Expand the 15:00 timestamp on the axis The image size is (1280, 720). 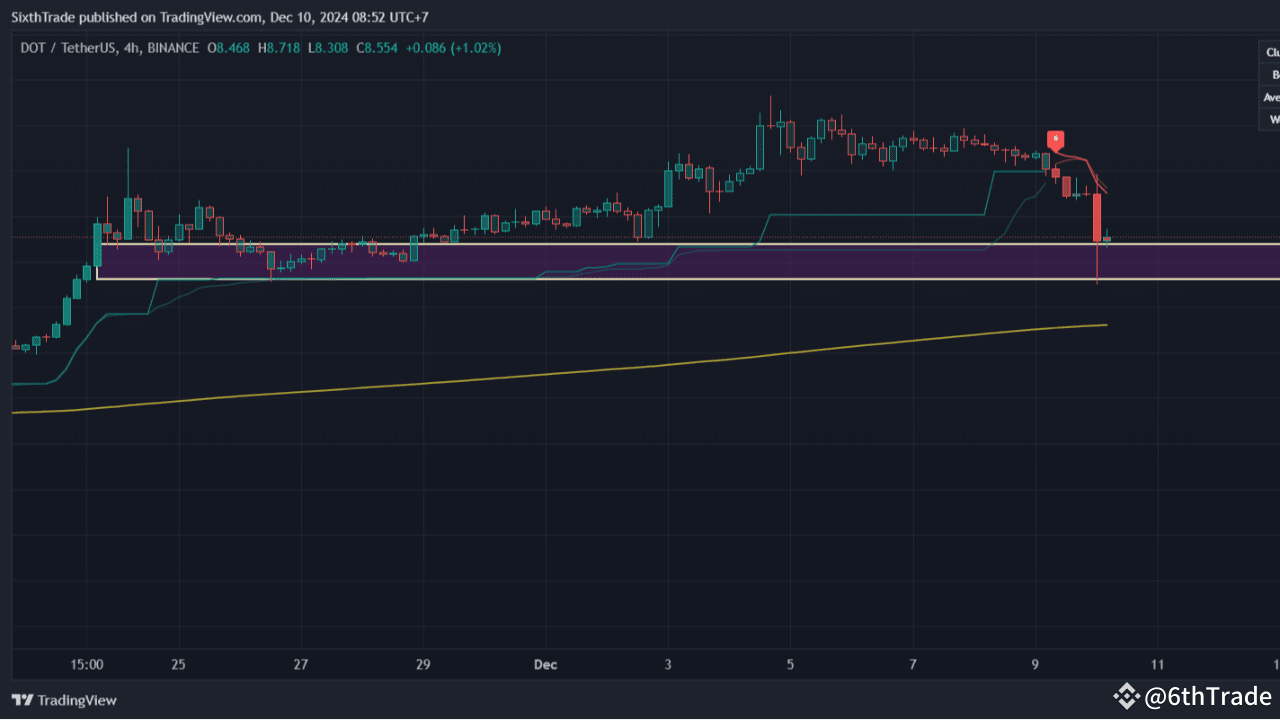87,664
